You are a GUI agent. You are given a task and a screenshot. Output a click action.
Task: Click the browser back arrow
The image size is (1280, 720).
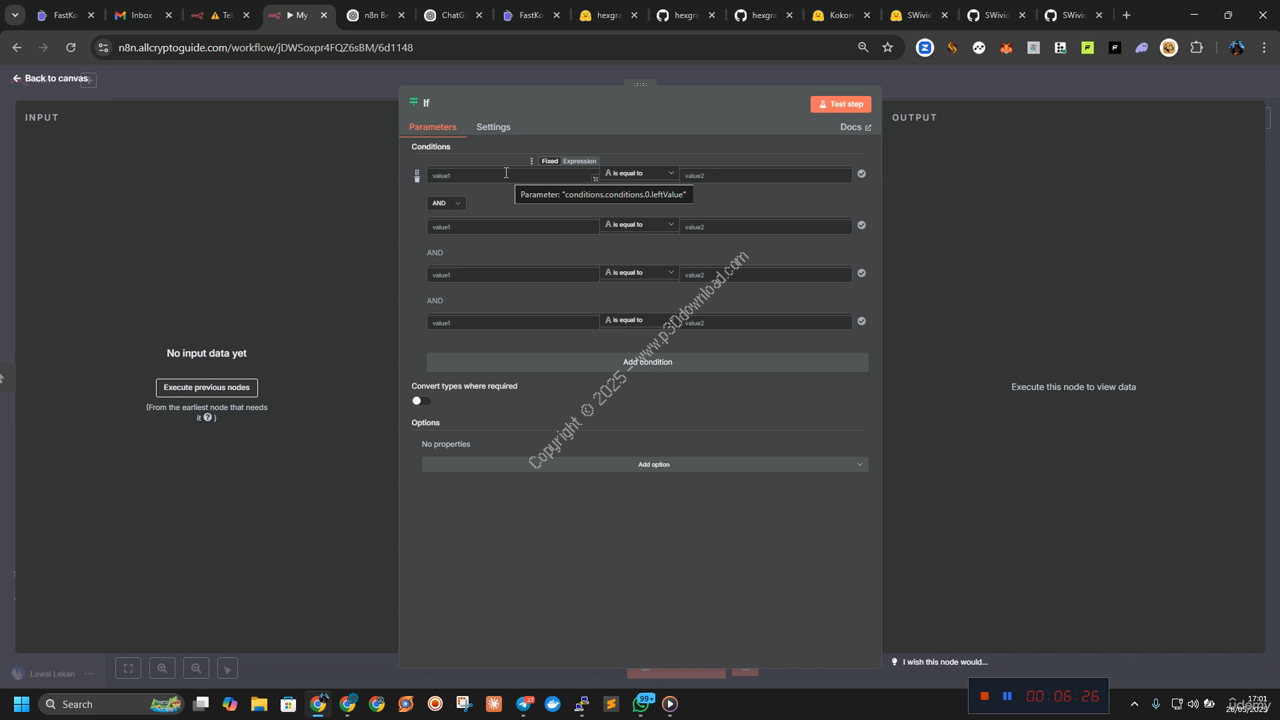[17, 47]
